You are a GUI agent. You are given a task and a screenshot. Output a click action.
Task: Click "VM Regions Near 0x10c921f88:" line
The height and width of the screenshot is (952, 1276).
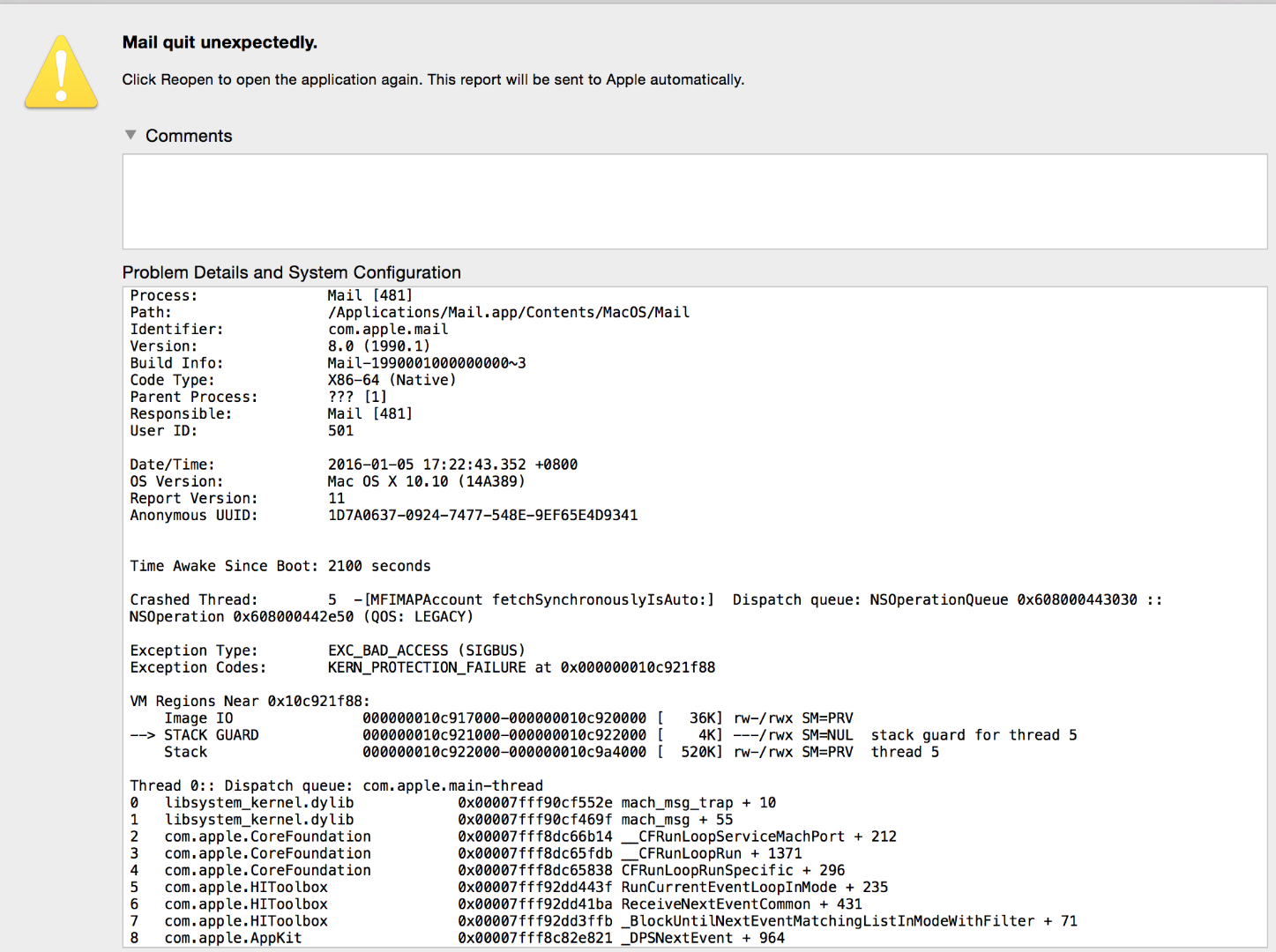[x=250, y=701]
